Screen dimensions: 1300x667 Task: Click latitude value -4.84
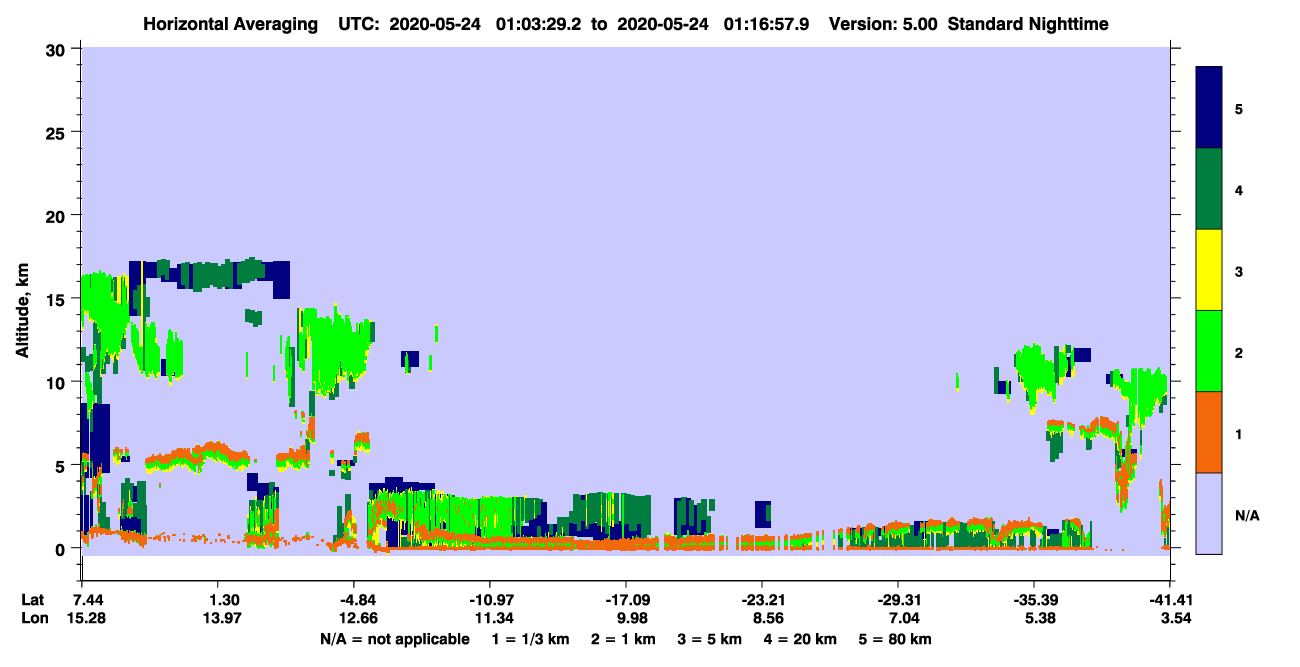click(x=355, y=600)
